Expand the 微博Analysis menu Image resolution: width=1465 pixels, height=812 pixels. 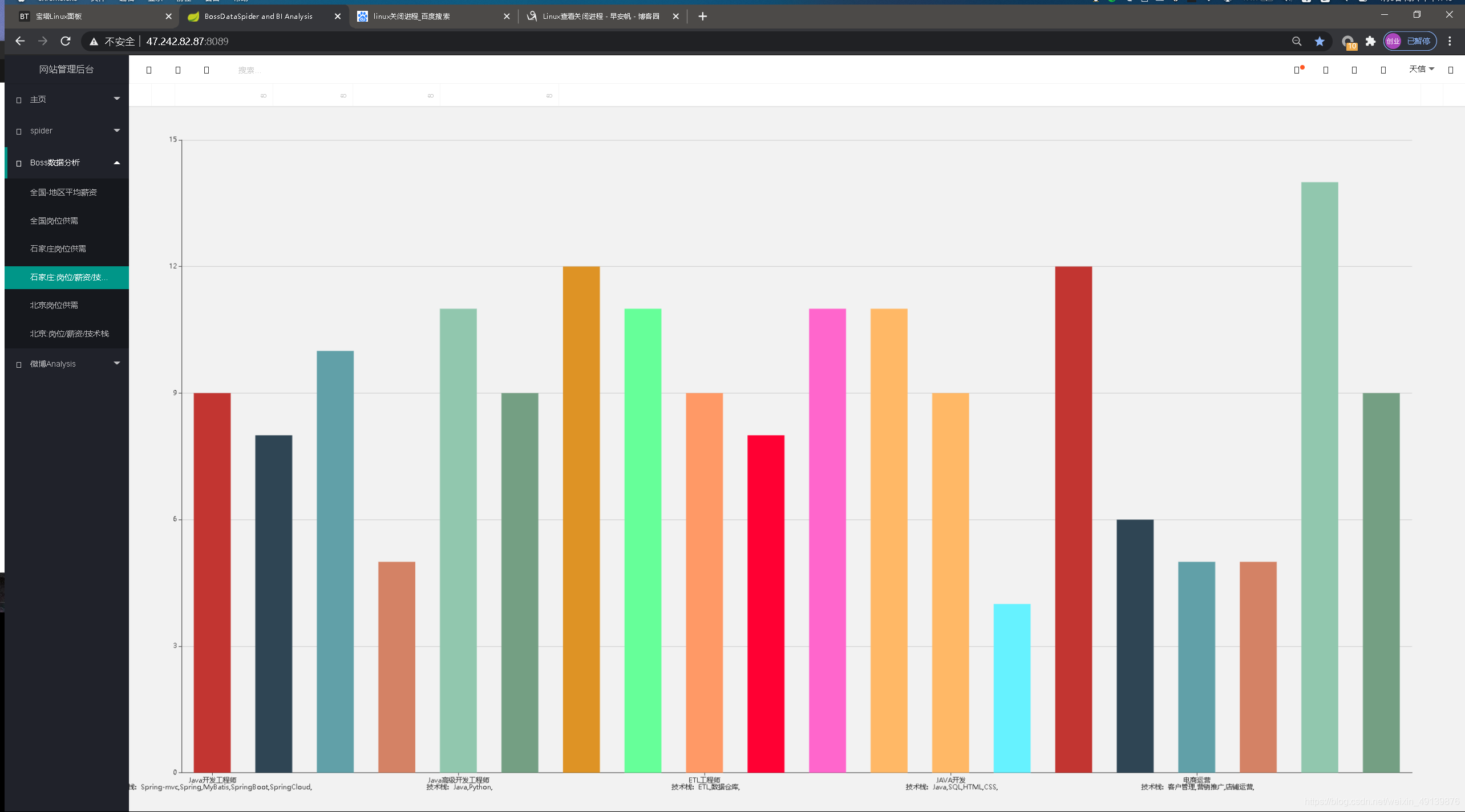(x=67, y=364)
